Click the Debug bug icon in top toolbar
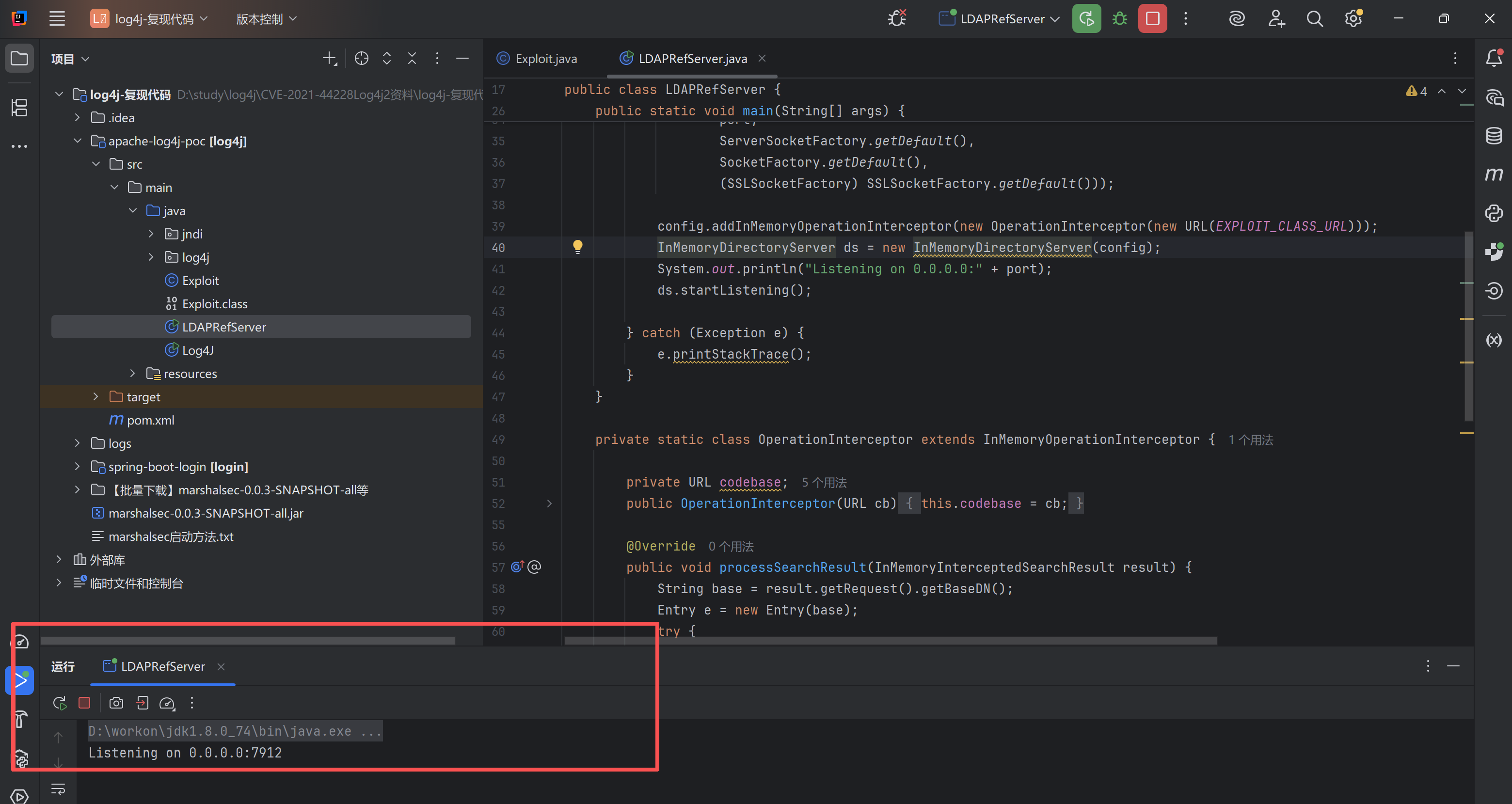Image resolution: width=1512 pixels, height=804 pixels. (1119, 19)
